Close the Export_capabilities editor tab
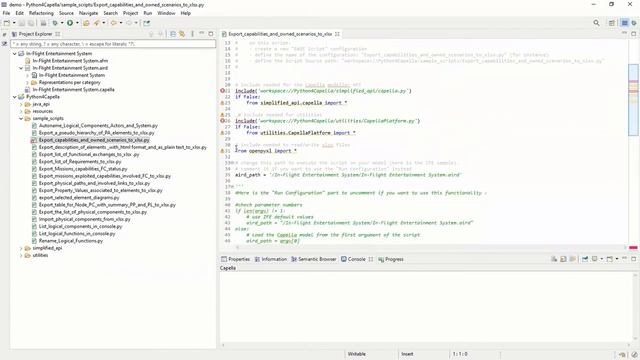The image size is (640, 360). pyautogui.click(x=337, y=34)
